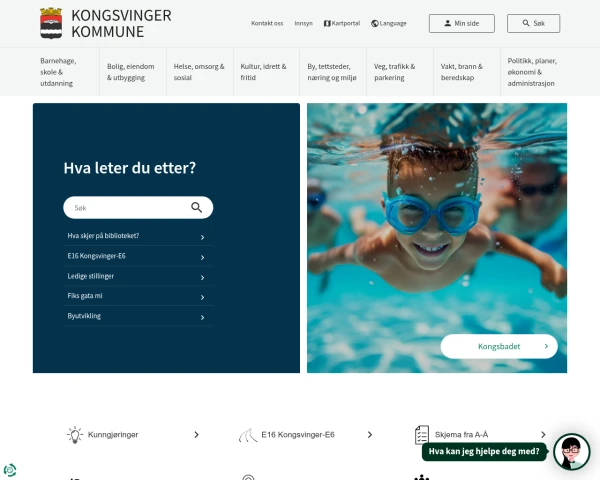Click the magnifier icon in the search field

(x=196, y=207)
